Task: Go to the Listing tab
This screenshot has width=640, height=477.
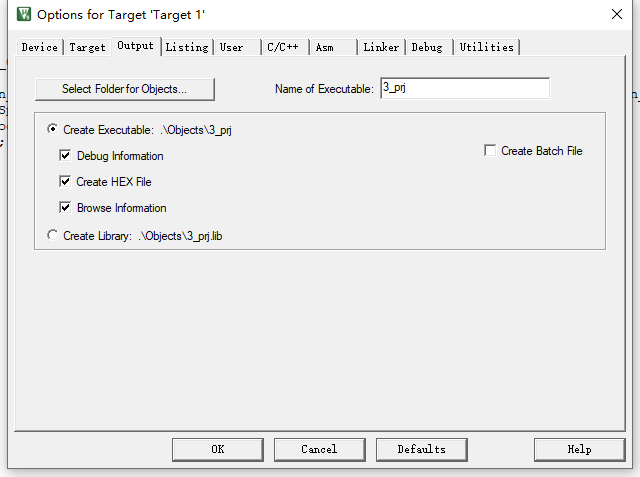Action: (187, 47)
